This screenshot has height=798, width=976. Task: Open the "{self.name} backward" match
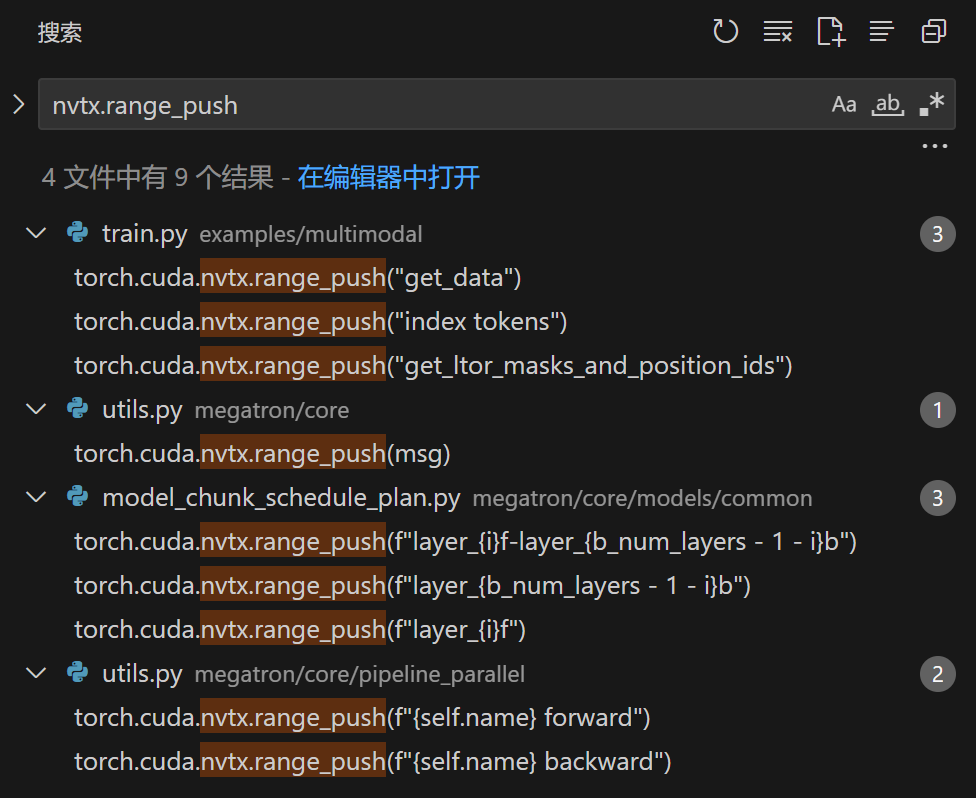tap(372, 762)
